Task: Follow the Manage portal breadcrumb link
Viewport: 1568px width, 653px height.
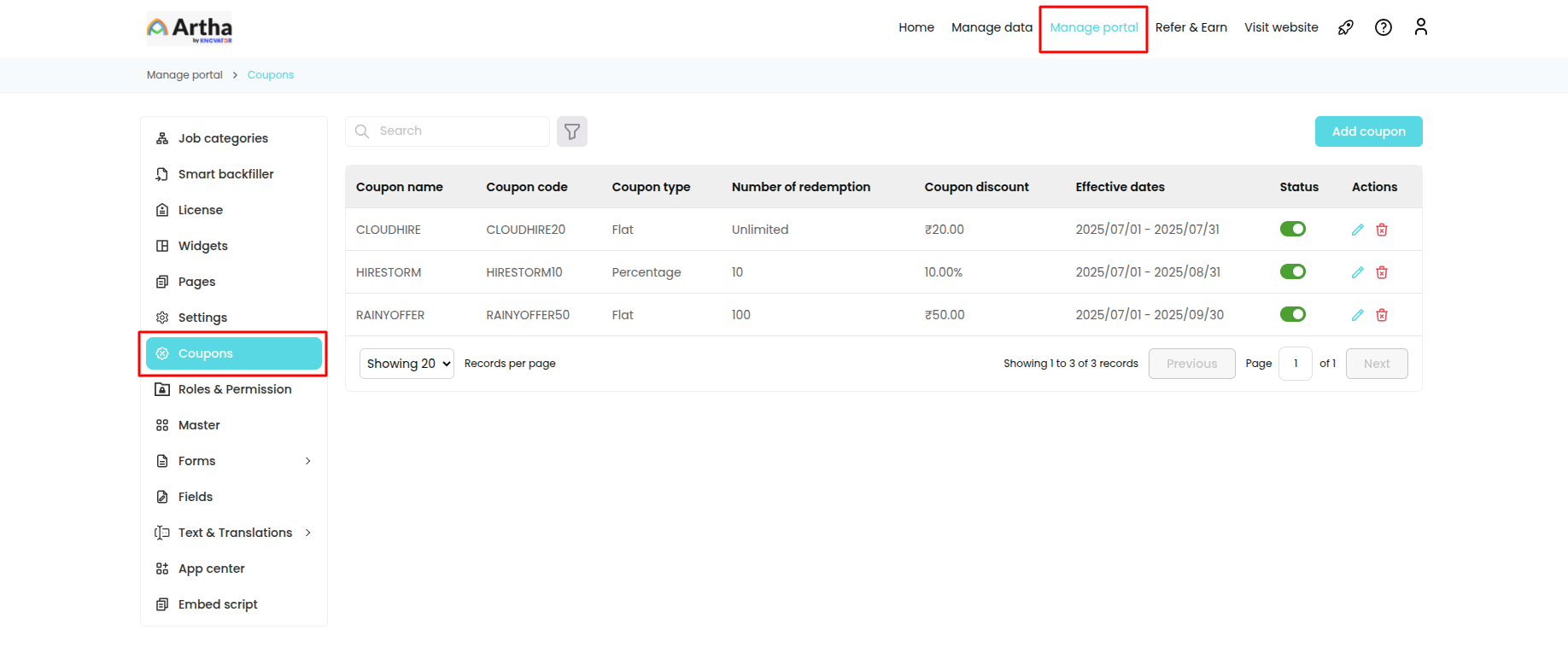Action: (x=184, y=75)
